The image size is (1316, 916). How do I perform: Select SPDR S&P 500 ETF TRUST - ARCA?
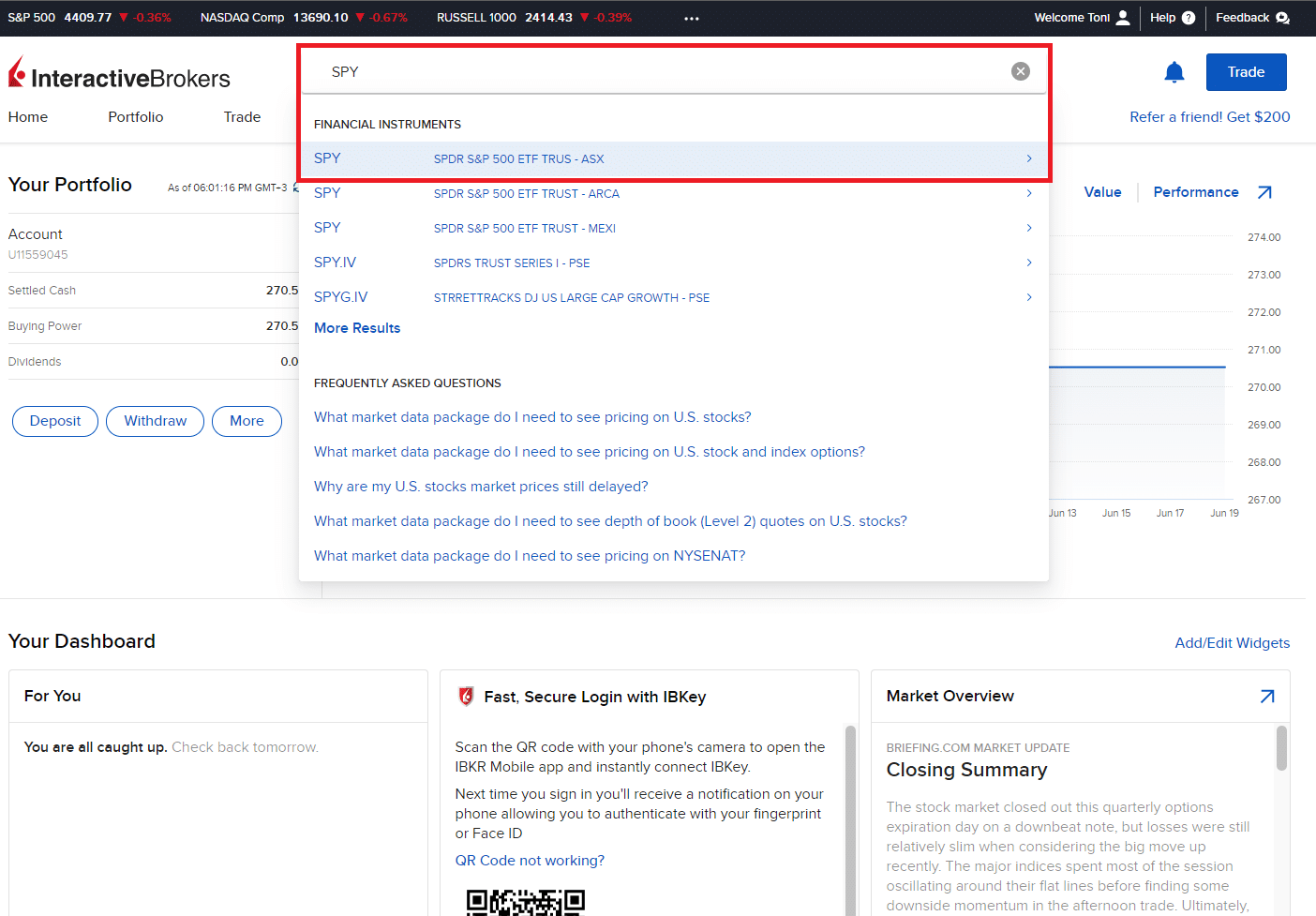pos(526,194)
